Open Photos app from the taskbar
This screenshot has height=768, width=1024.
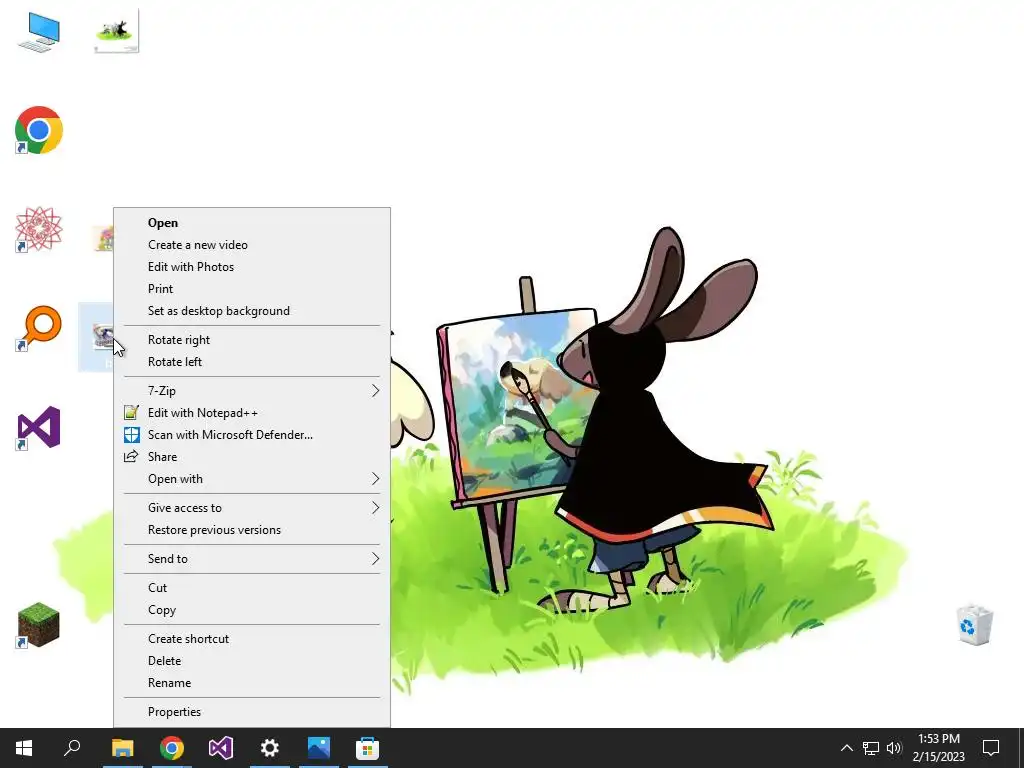pyautogui.click(x=319, y=748)
